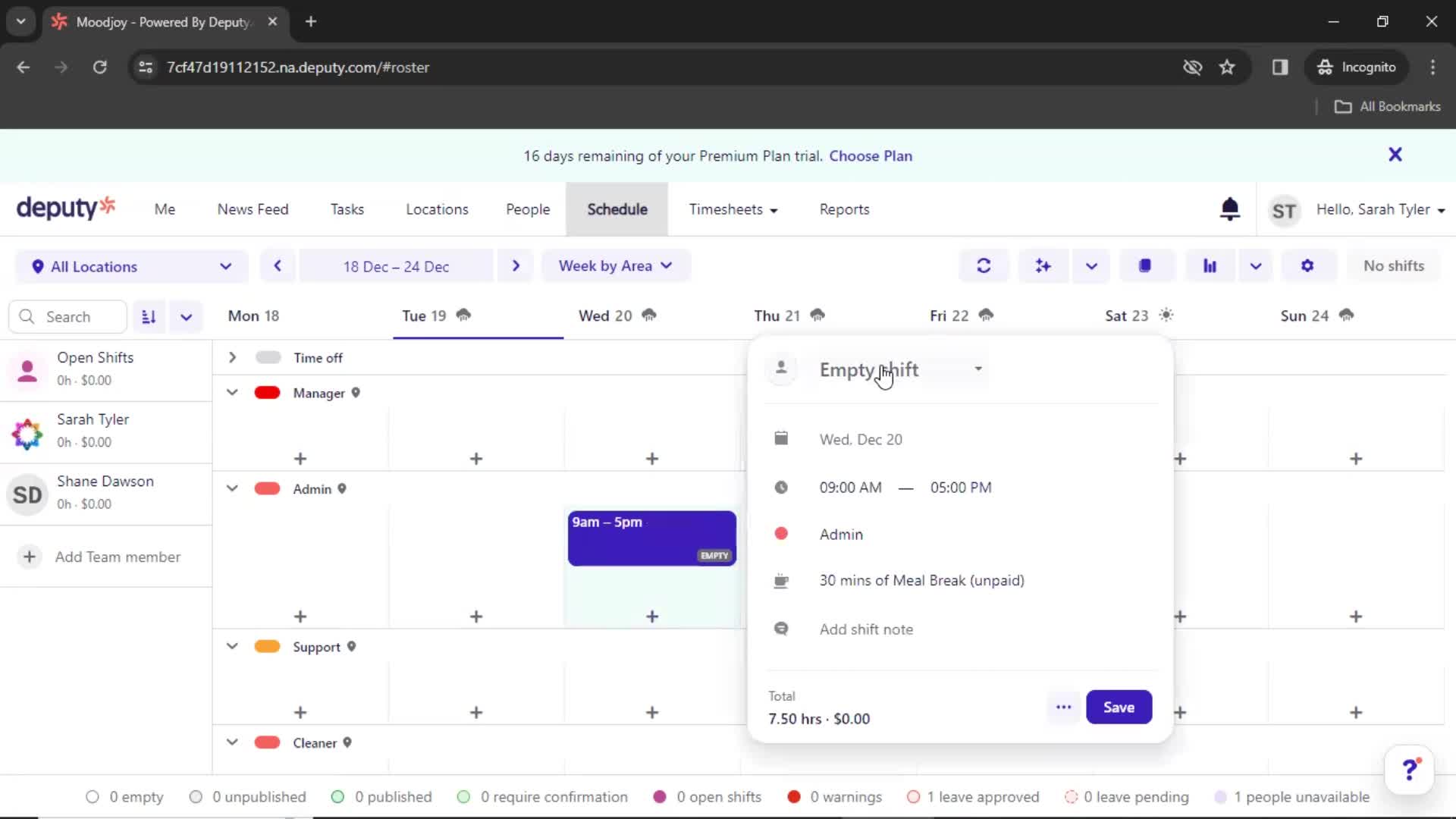The image size is (1456, 819).
Task: Click the Add shift note input field
Action: (866, 629)
